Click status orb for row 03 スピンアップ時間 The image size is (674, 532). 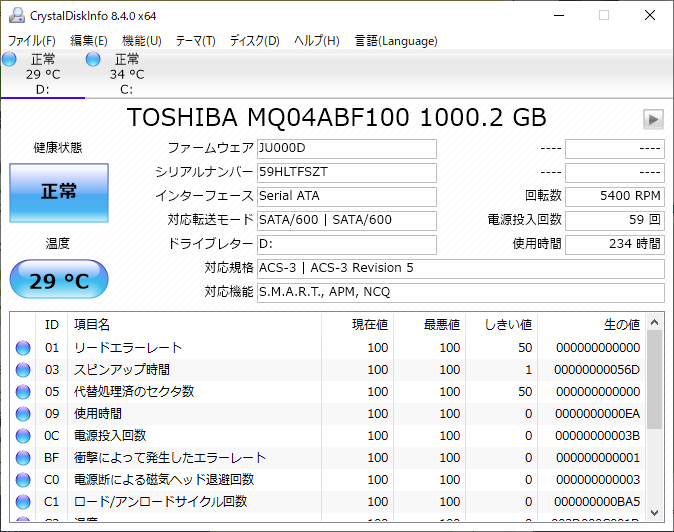[x=23, y=370]
